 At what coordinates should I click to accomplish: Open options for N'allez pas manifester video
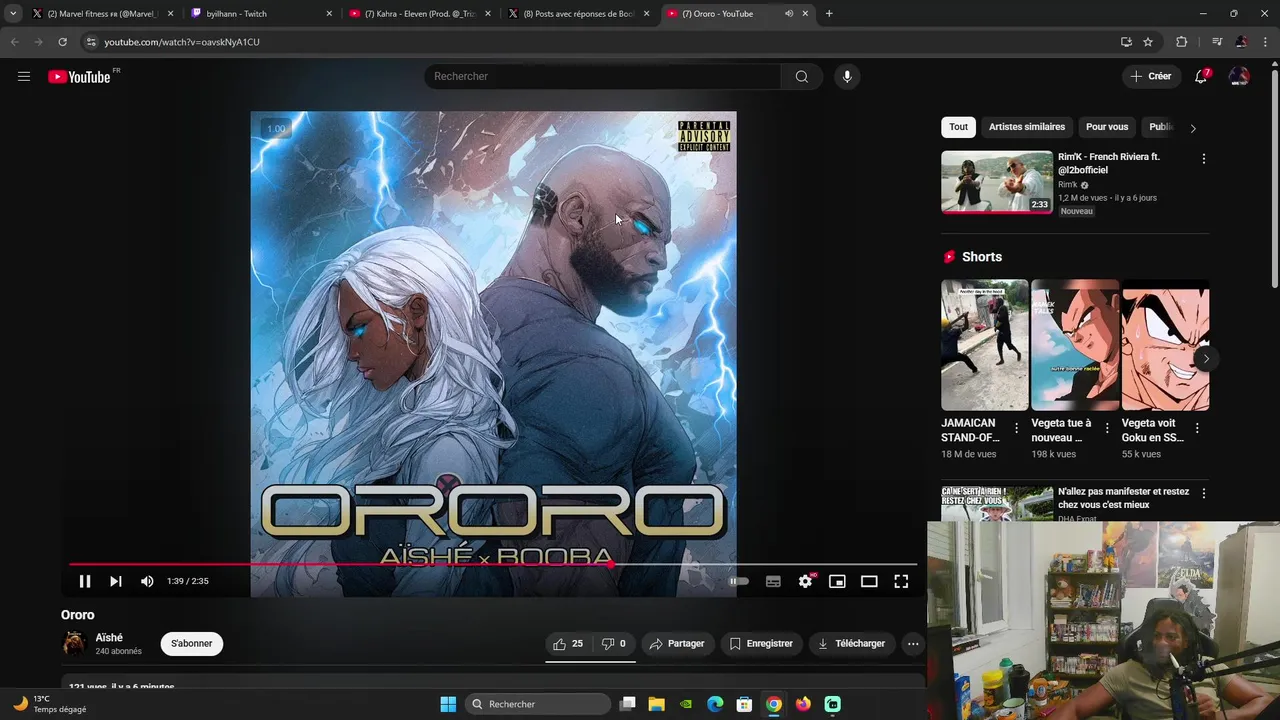[x=1203, y=494]
